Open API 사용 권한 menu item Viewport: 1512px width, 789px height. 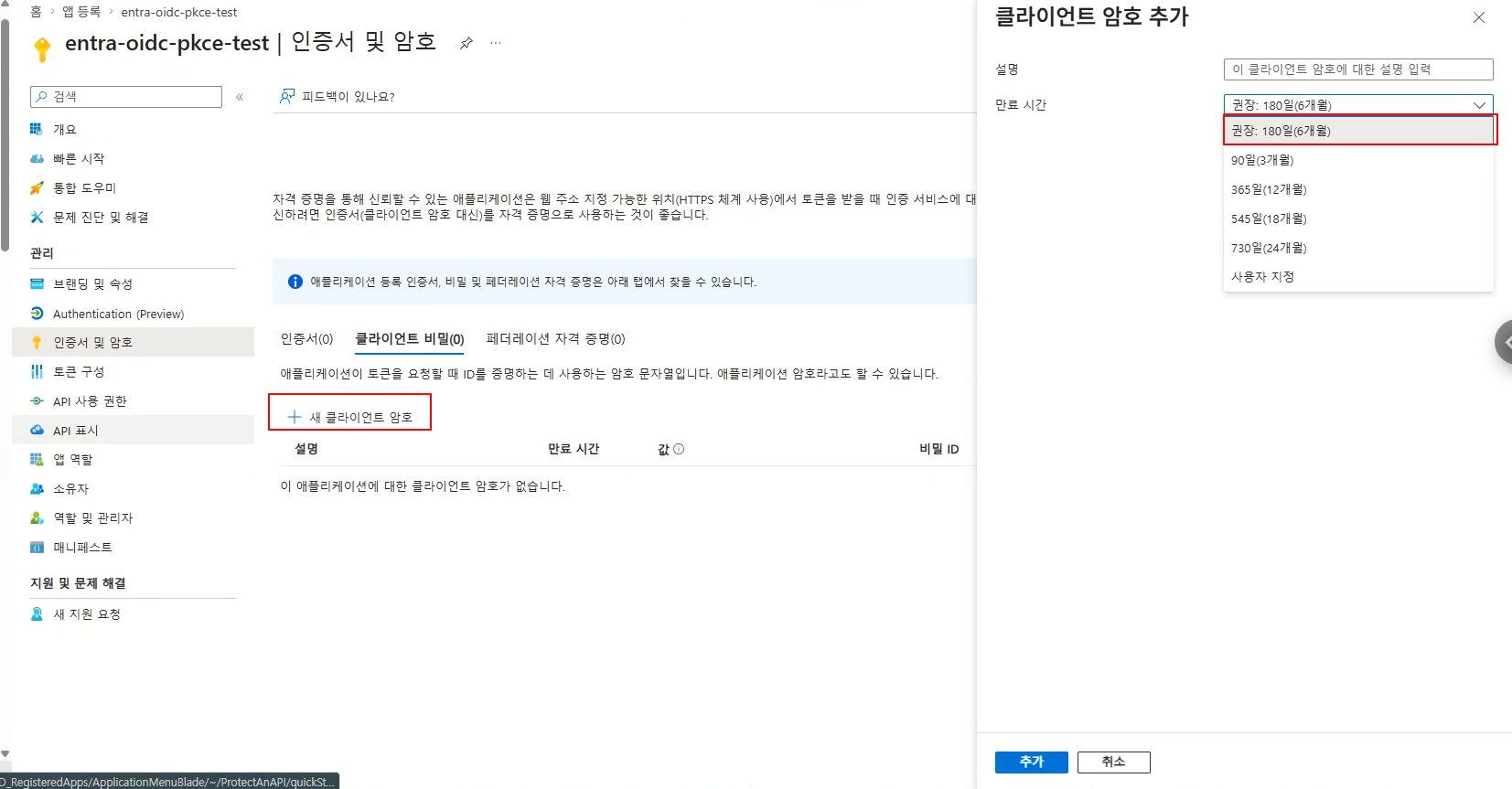point(133,400)
